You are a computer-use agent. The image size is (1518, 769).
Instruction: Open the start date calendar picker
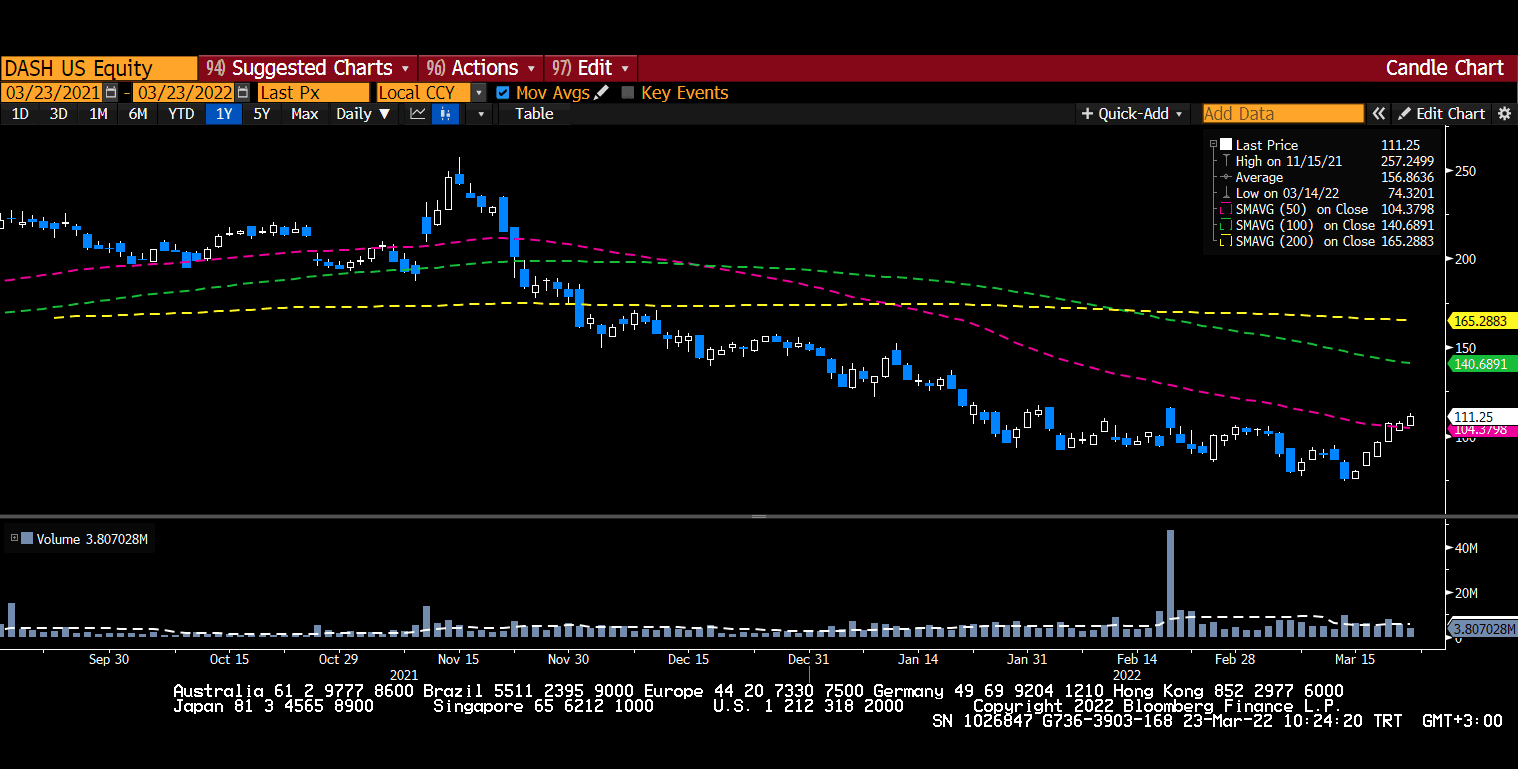pyautogui.click(x=111, y=92)
